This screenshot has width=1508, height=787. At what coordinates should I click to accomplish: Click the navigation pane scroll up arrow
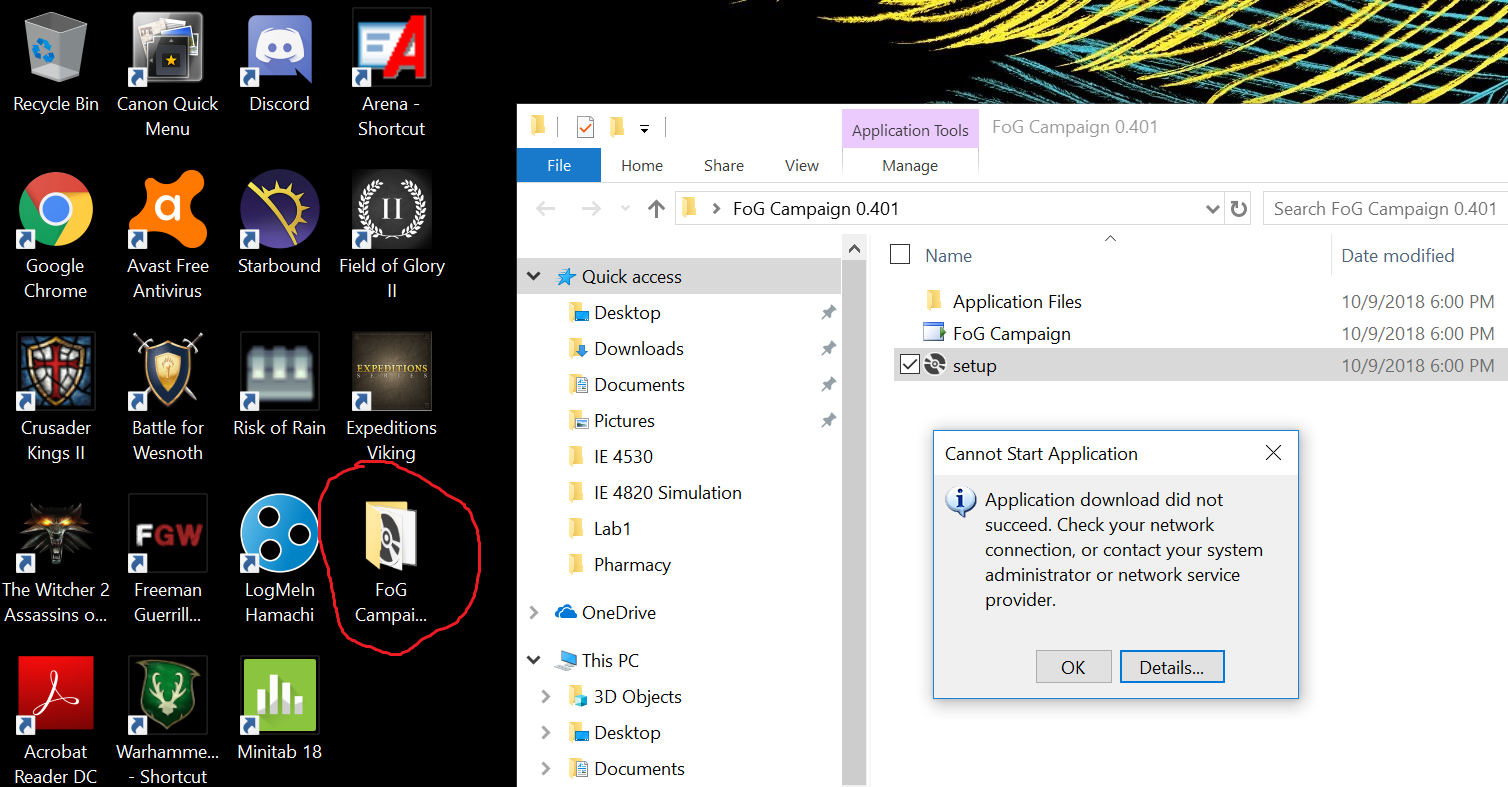855,248
